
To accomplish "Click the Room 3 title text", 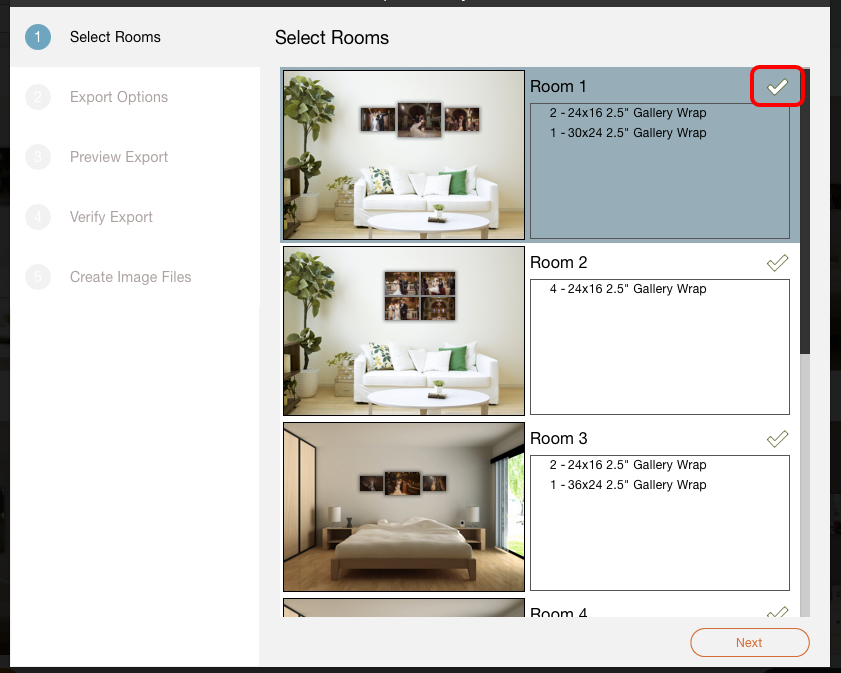I will 558,438.
